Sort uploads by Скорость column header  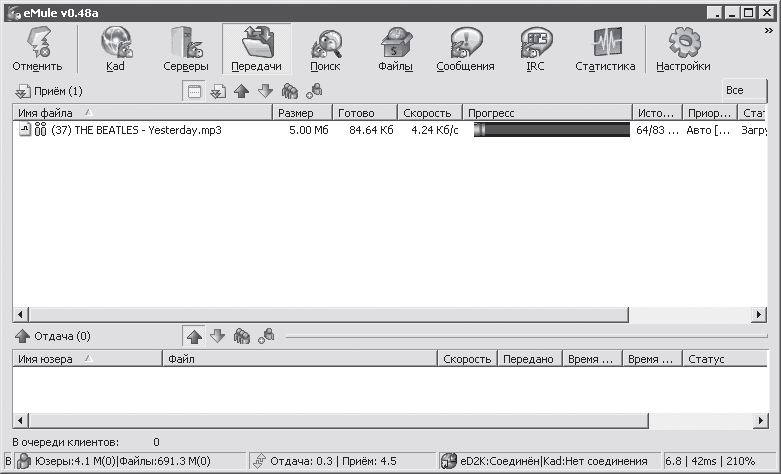click(468, 359)
